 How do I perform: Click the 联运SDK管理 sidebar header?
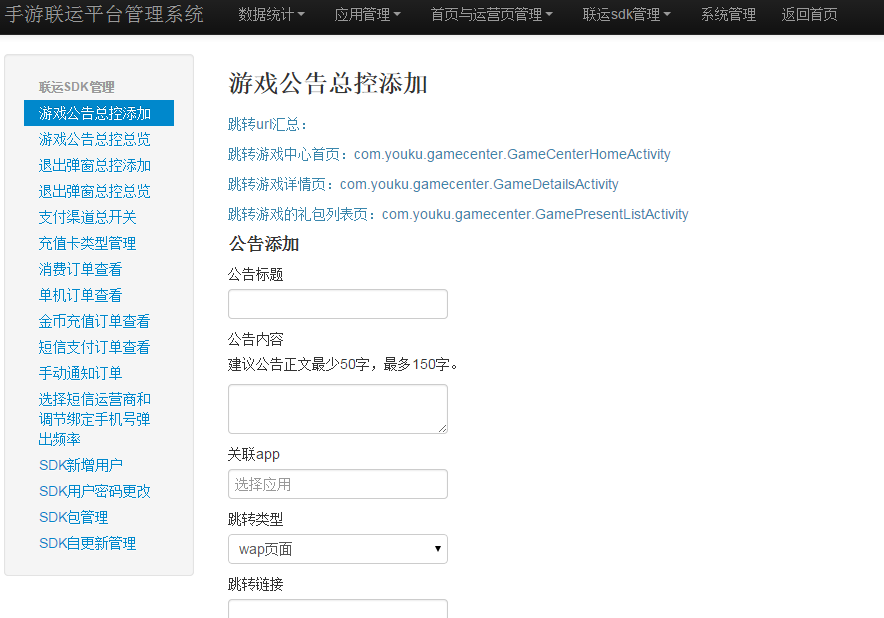click(77, 87)
